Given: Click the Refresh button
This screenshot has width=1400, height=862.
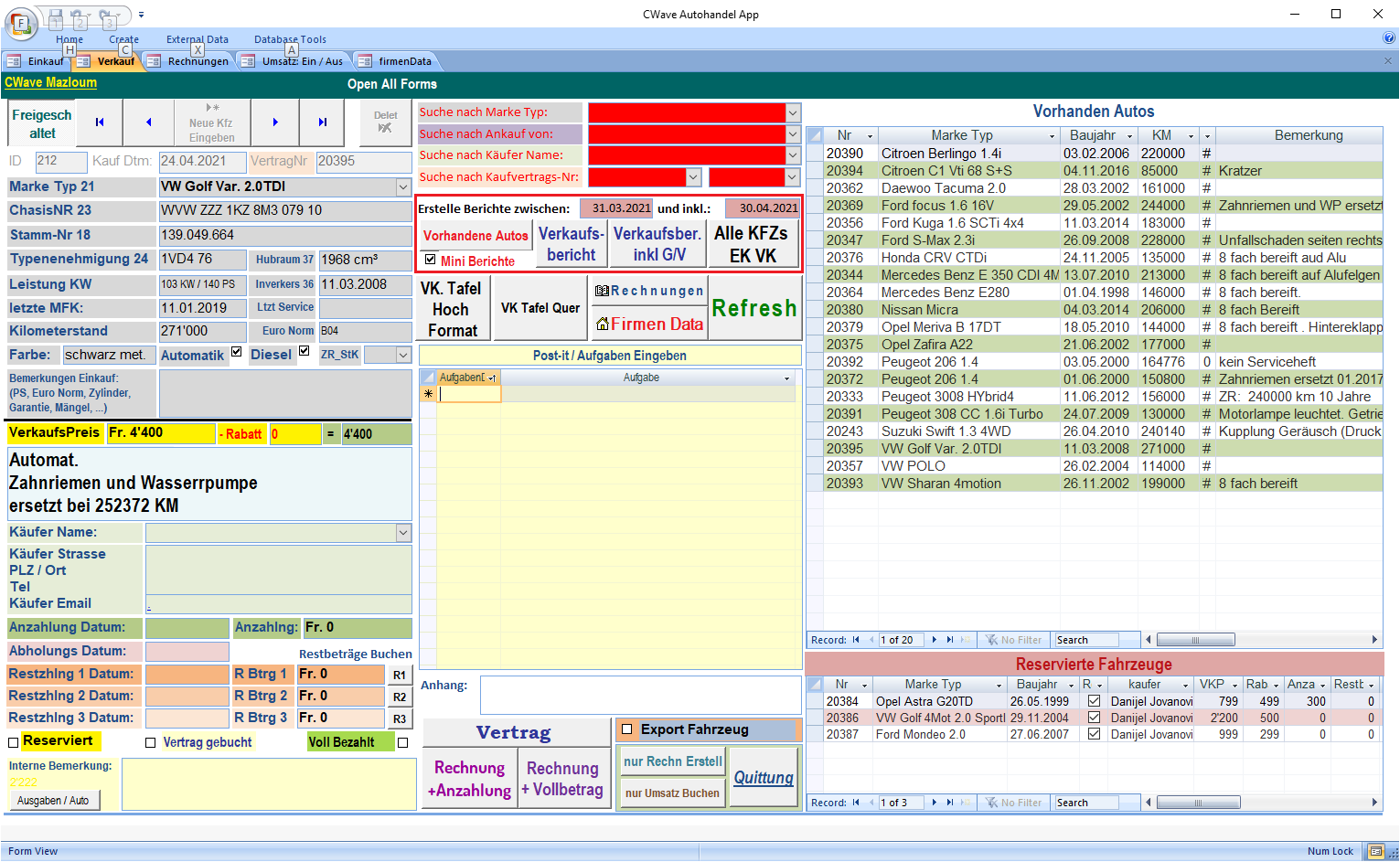Looking at the screenshot, I should point(754,308).
